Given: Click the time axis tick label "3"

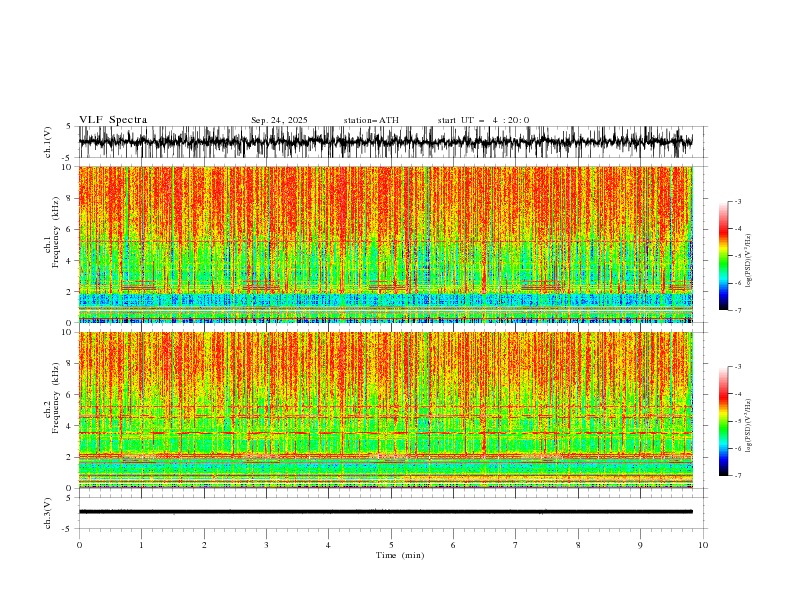Looking at the screenshot, I should coord(266,545).
